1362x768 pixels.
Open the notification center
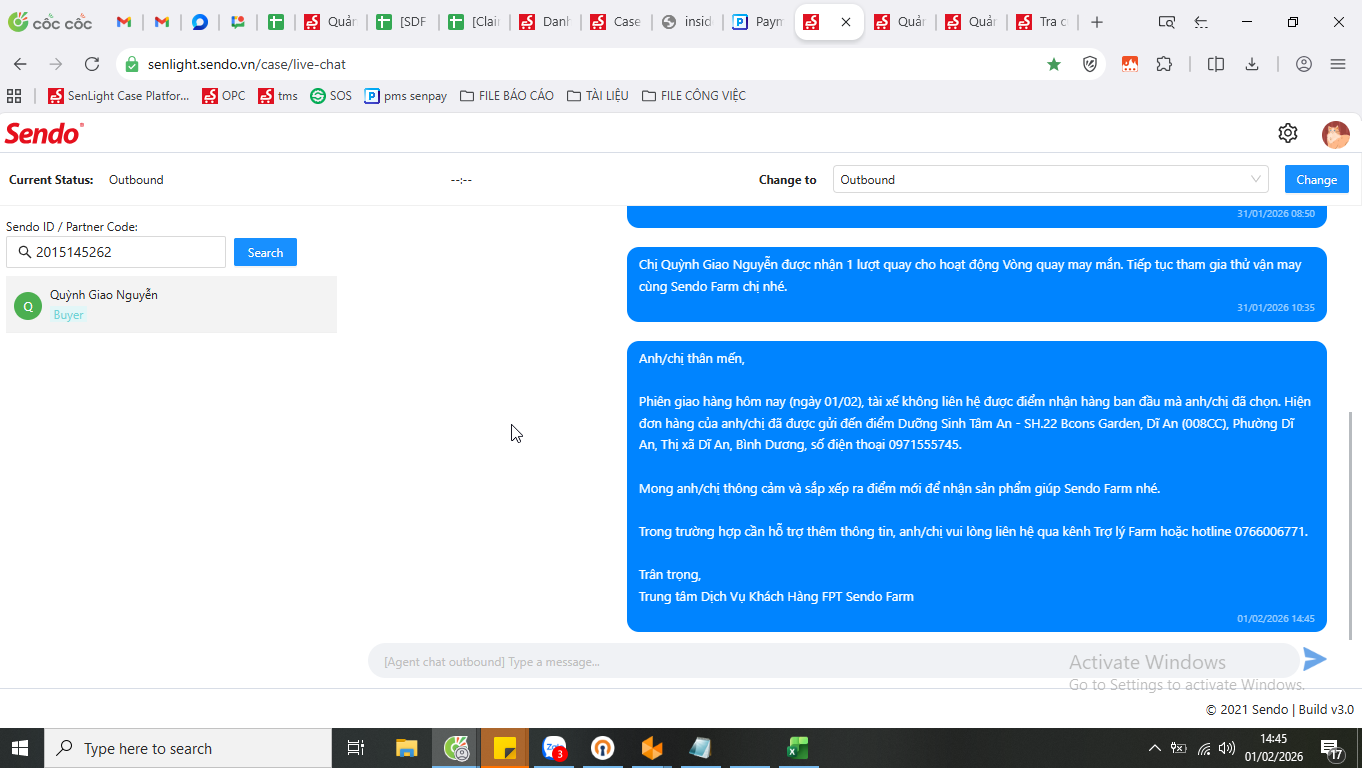pyautogui.click(x=1332, y=748)
